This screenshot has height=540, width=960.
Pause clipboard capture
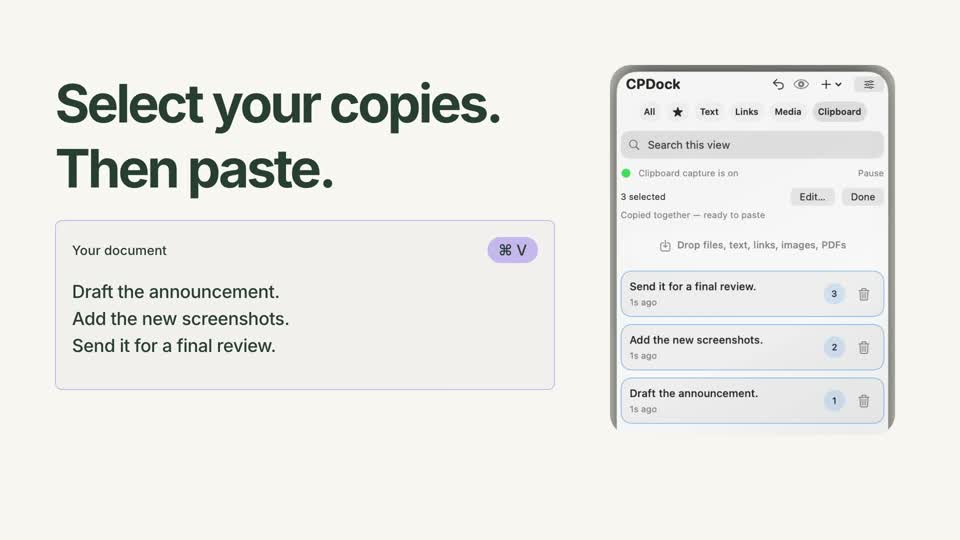[870, 173]
